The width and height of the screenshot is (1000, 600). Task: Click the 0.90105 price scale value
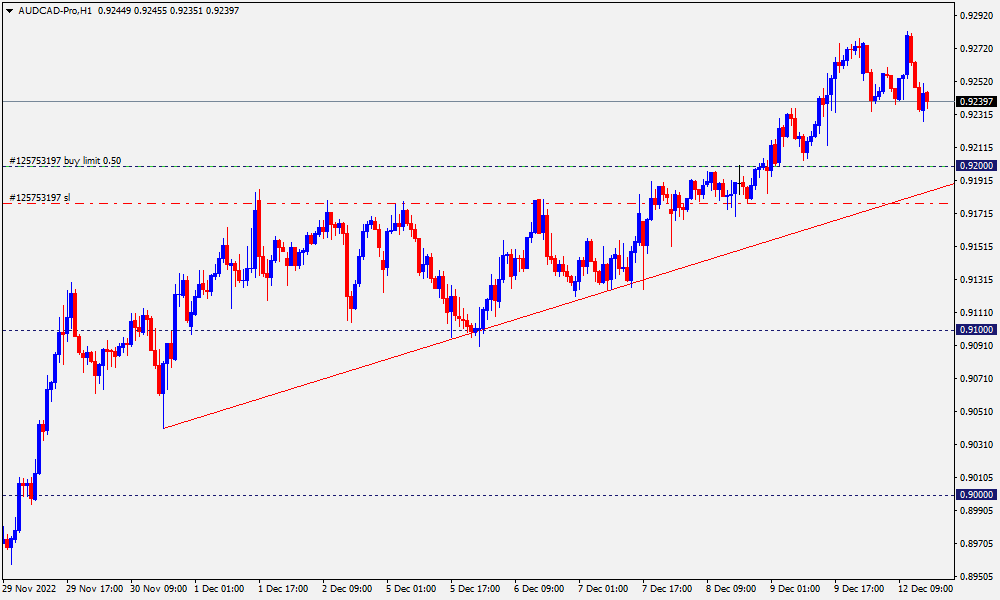(976, 478)
